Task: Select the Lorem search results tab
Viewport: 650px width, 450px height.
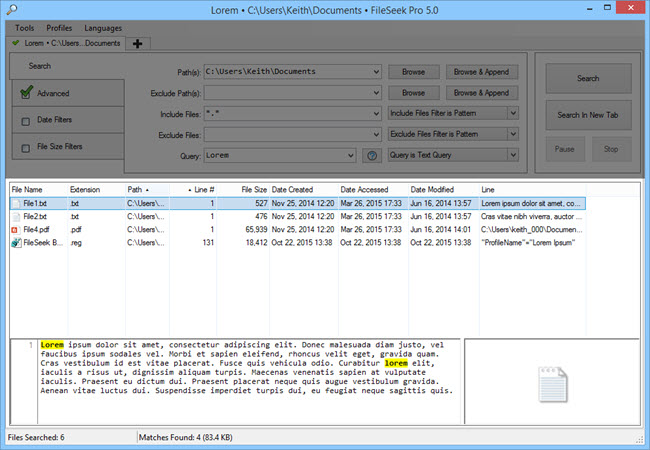Action: (66, 43)
